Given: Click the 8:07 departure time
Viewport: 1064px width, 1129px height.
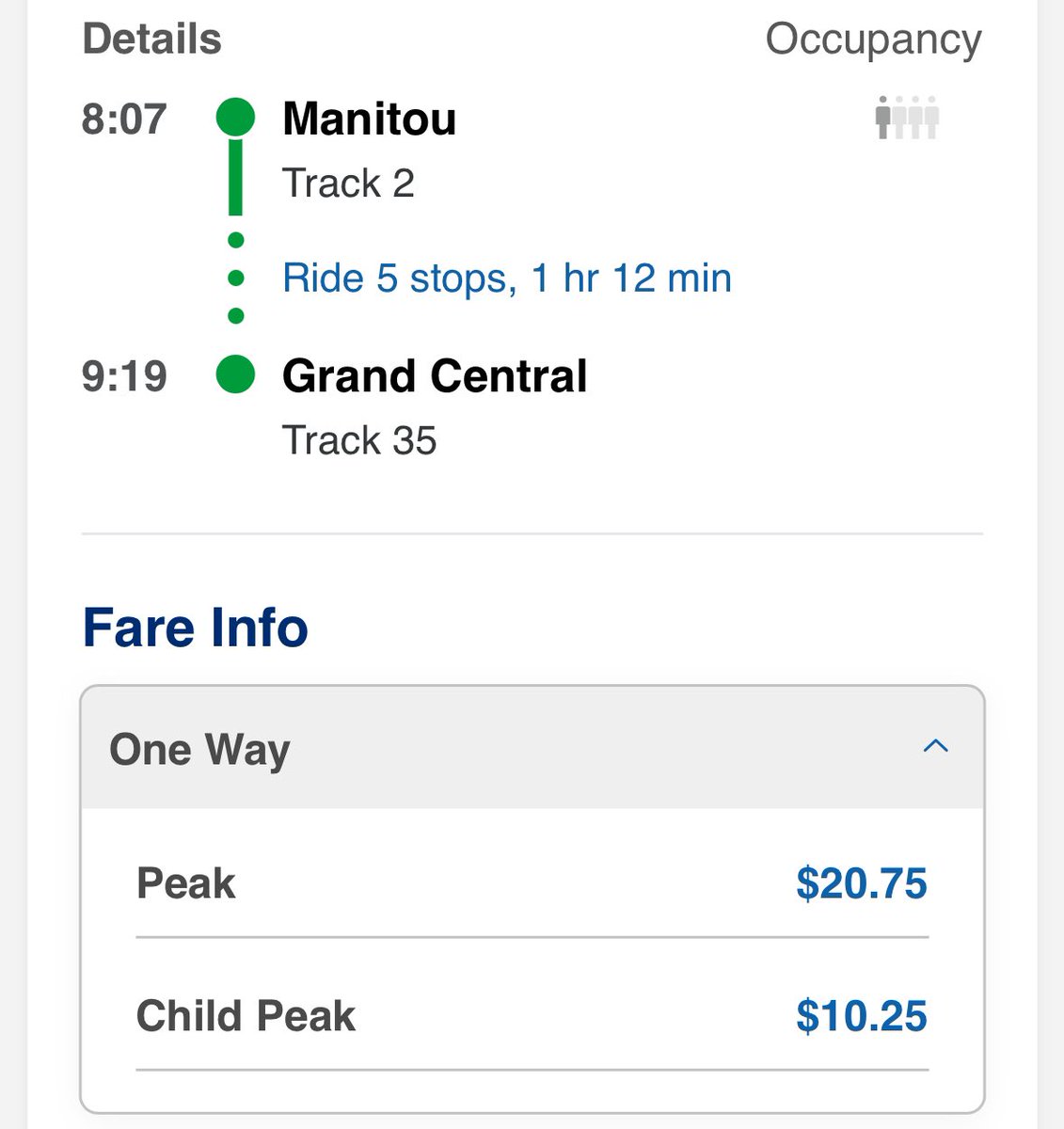Looking at the screenshot, I should point(124,119).
